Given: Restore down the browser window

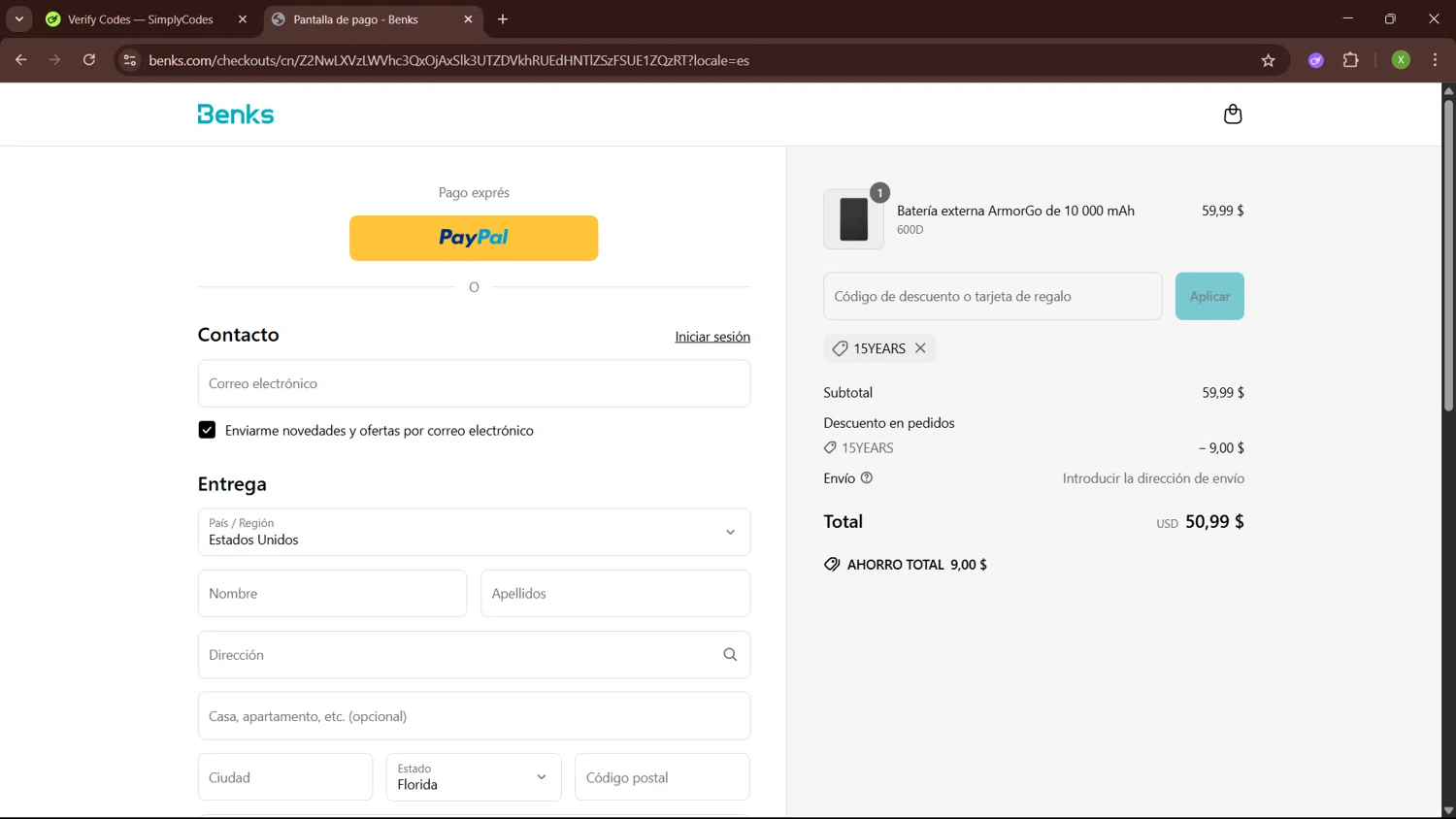Looking at the screenshot, I should click(1390, 18).
